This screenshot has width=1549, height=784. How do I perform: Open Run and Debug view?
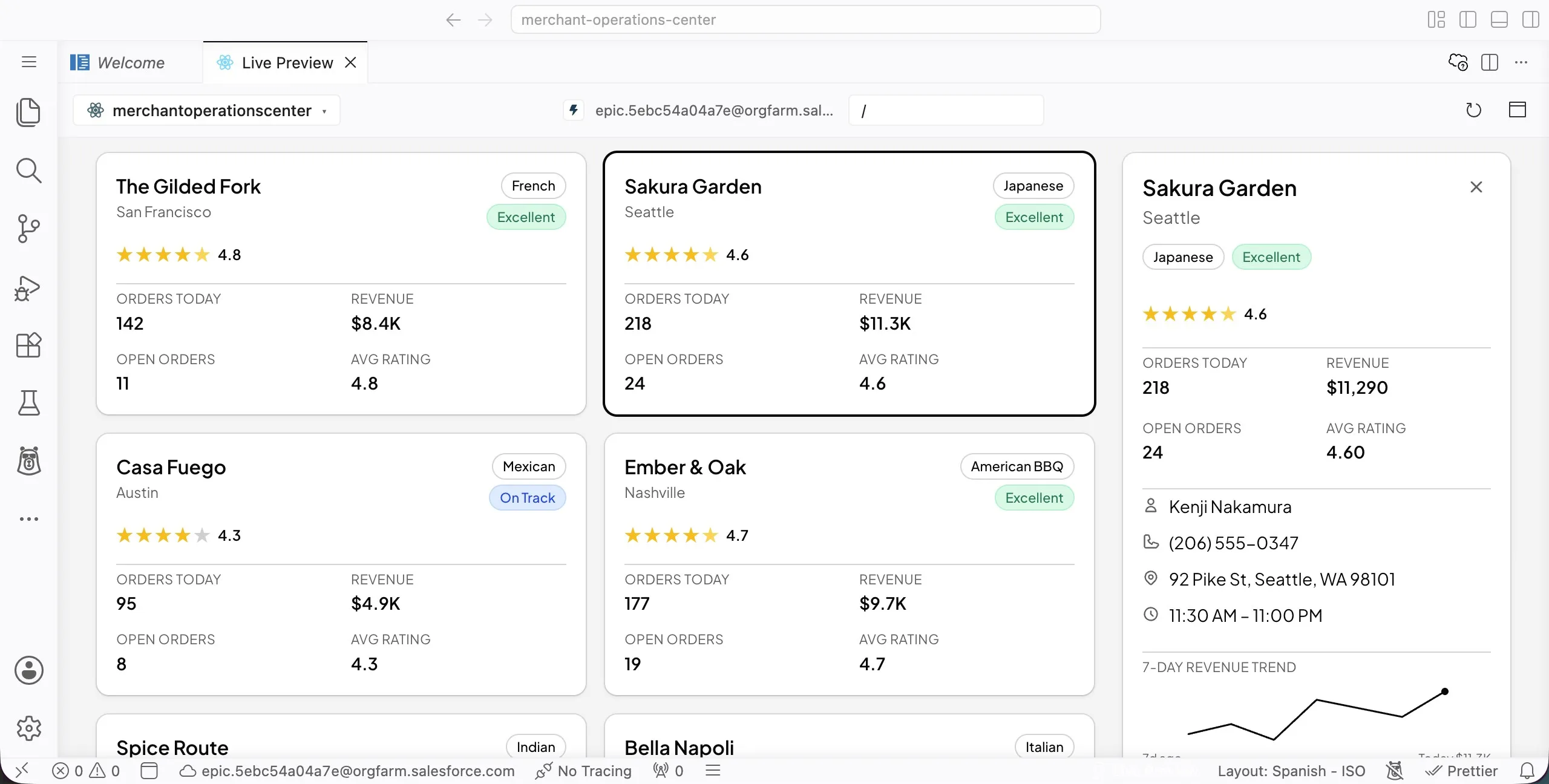pos(28,287)
